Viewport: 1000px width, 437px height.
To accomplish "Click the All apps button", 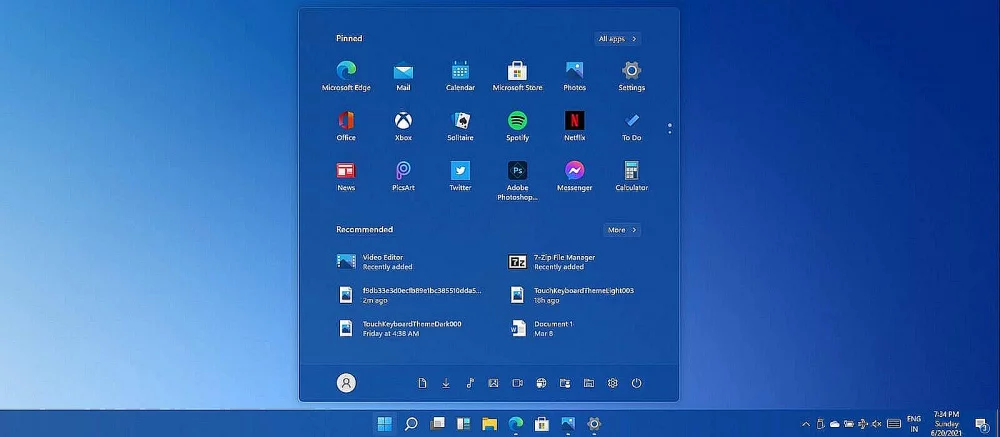I will pyautogui.click(x=617, y=39).
